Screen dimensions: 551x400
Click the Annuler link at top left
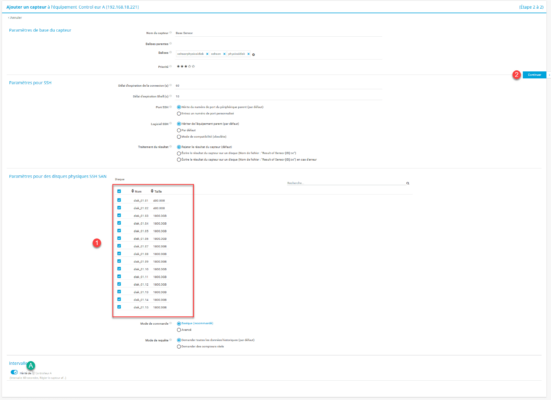coord(15,18)
